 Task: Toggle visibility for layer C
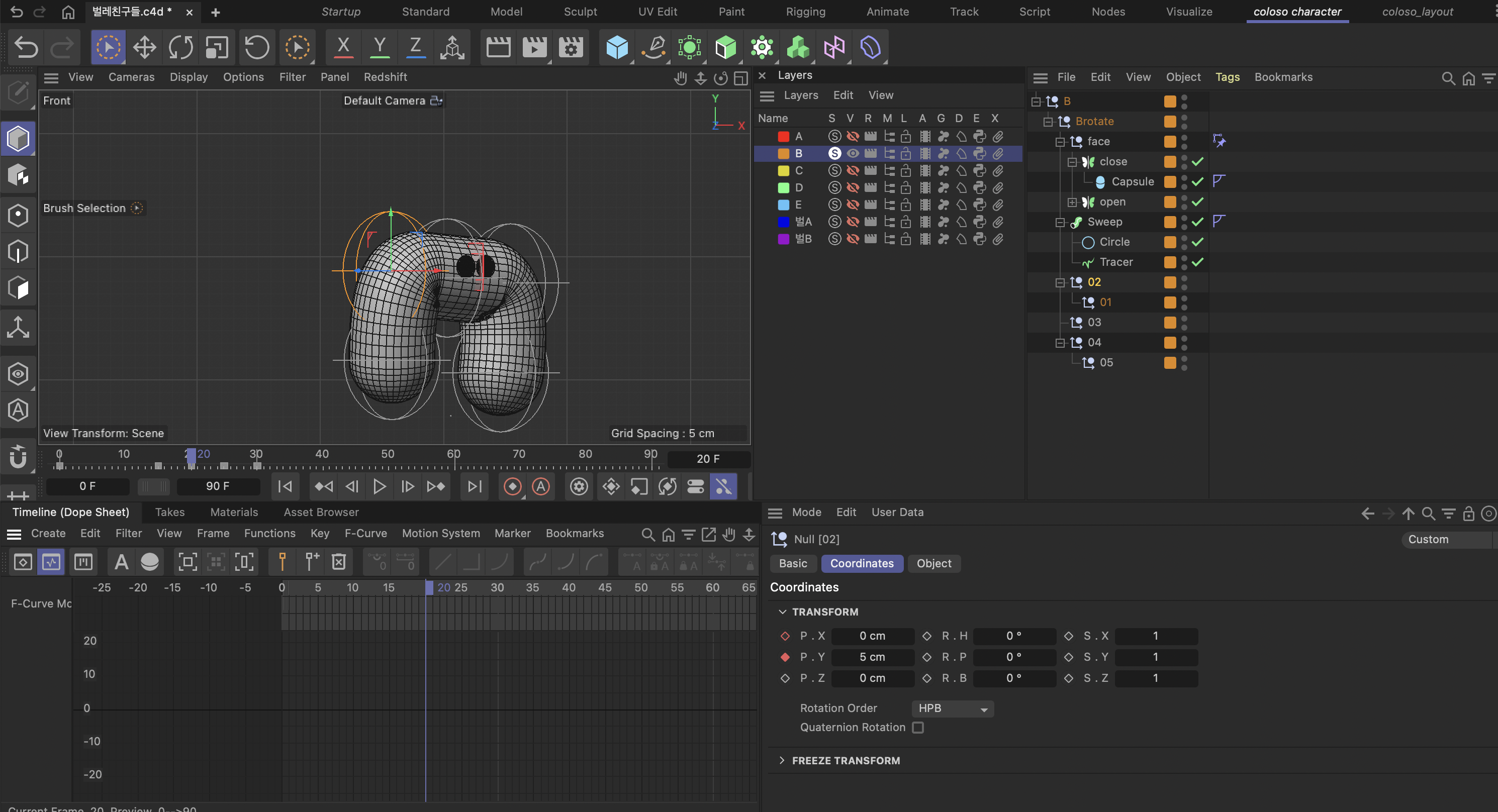(853, 170)
